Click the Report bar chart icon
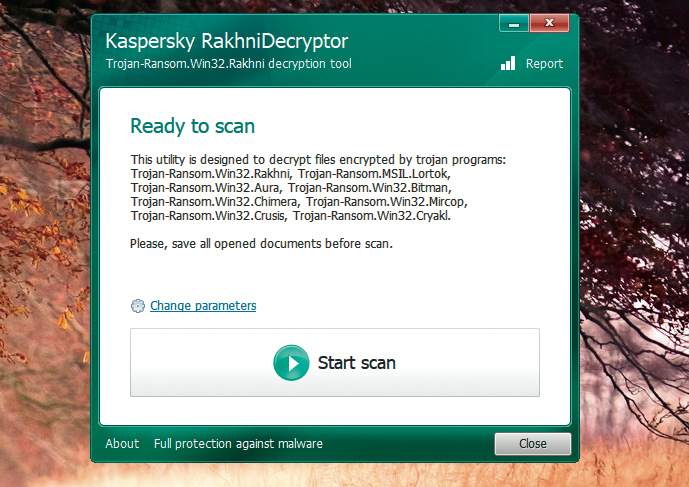This screenshot has height=487, width=689. 508,63
